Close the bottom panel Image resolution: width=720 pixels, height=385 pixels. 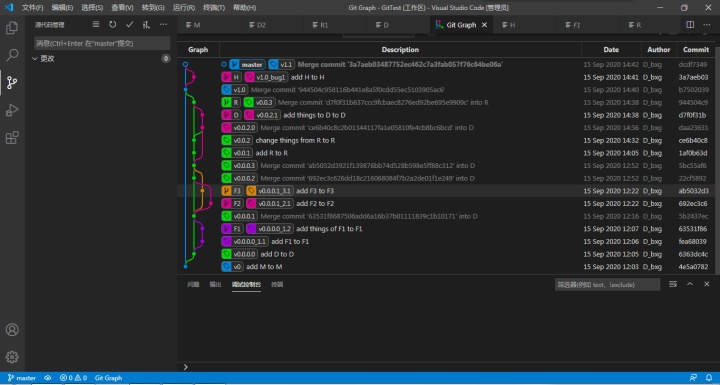point(707,284)
